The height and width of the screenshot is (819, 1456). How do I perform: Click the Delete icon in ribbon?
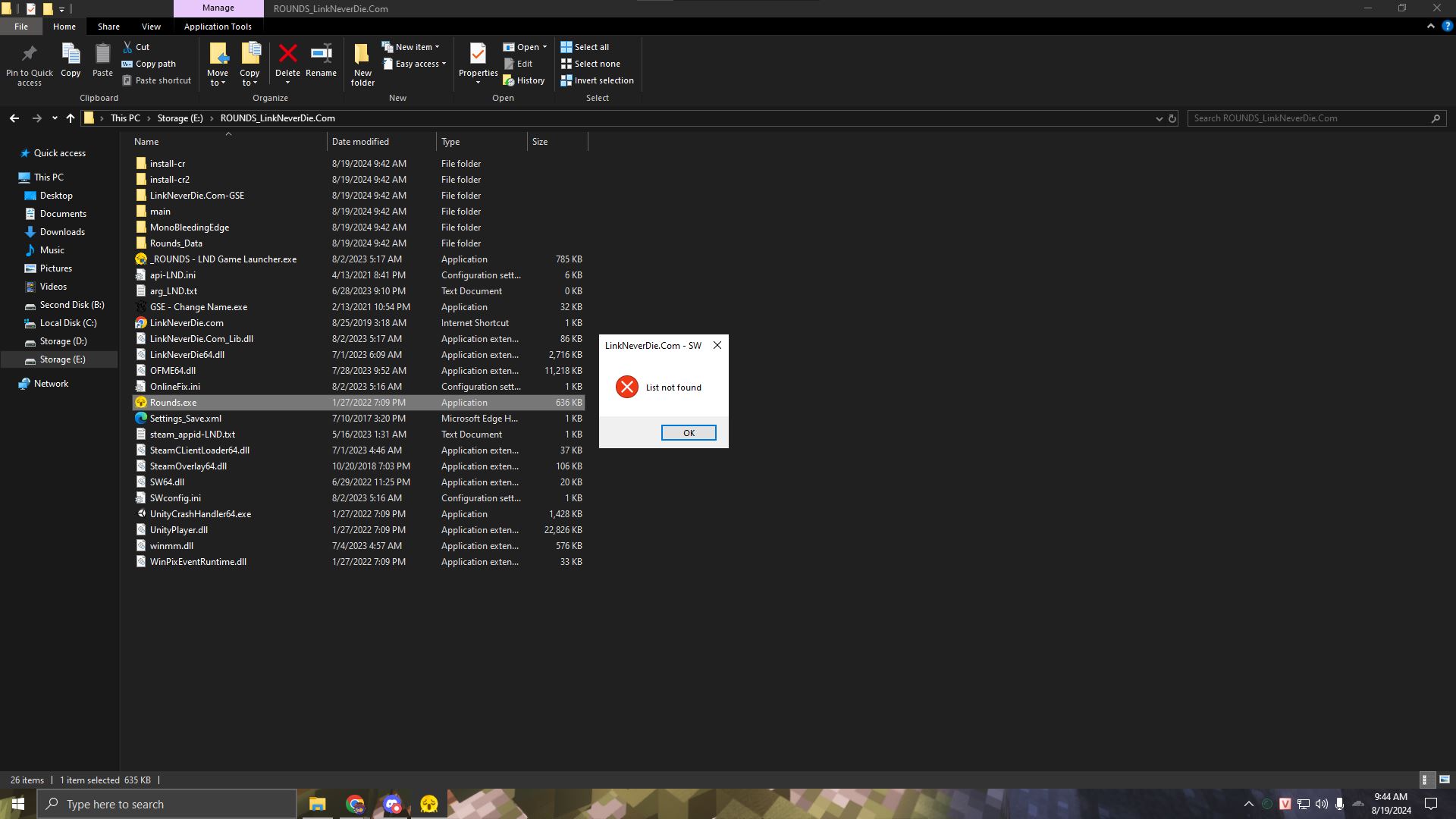[287, 55]
